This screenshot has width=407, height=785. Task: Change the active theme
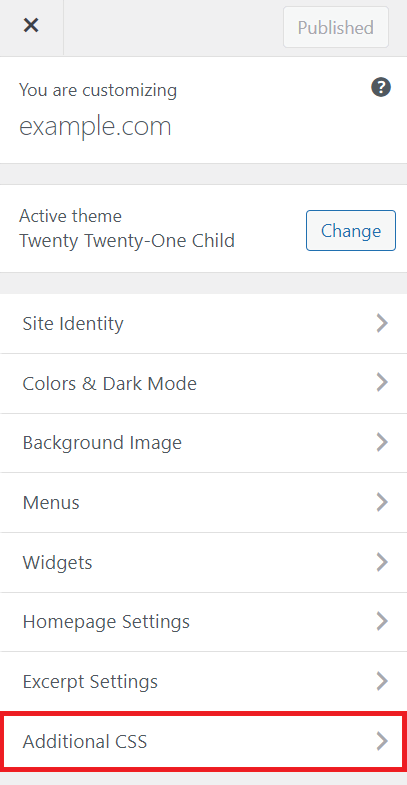click(351, 230)
